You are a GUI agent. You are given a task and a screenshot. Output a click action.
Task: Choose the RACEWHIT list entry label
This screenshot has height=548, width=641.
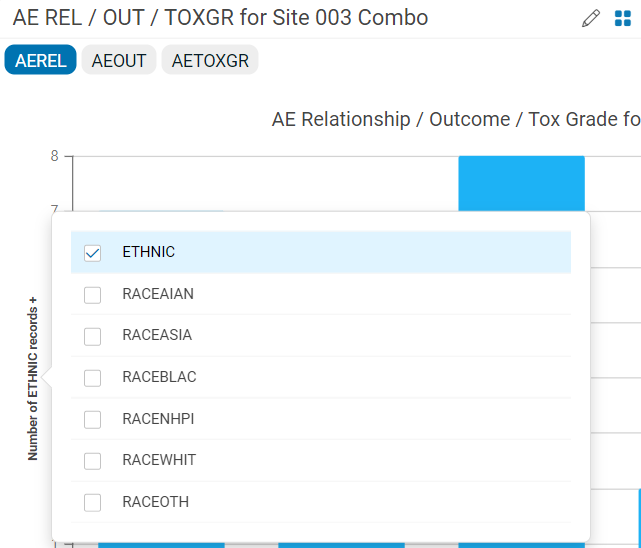coord(159,460)
